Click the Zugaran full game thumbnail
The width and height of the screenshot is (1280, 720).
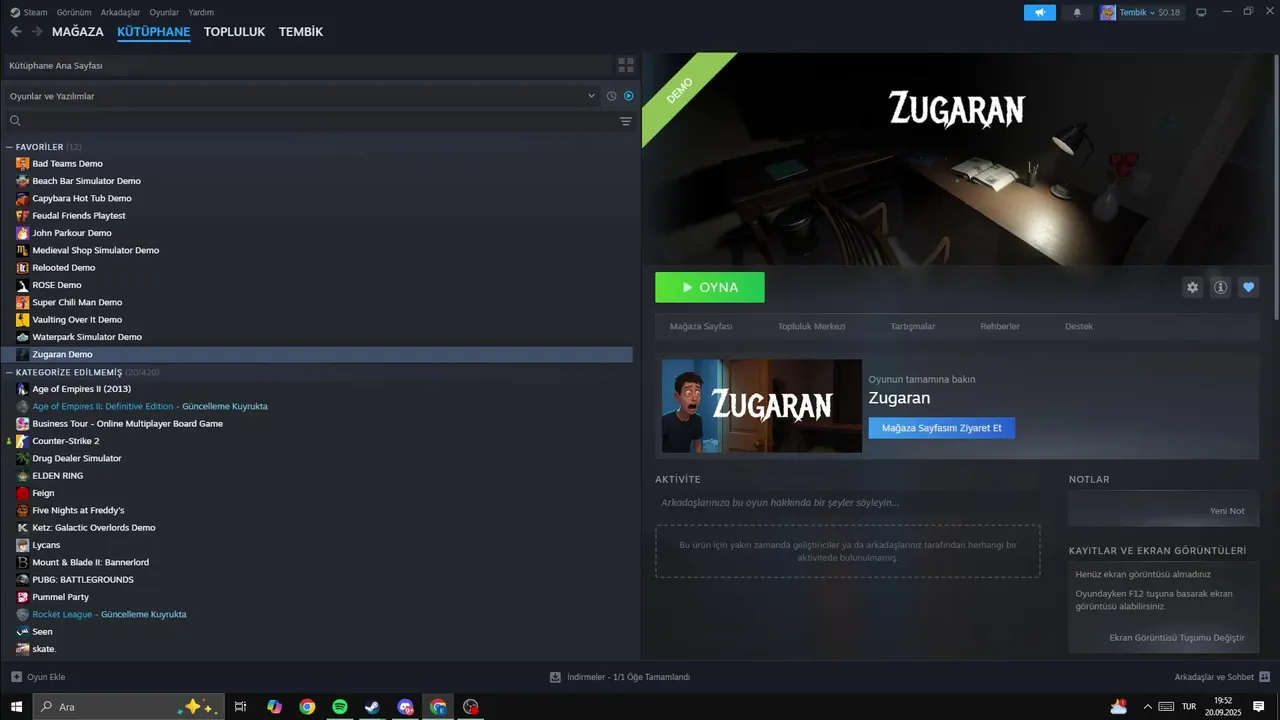[x=762, y=406]
